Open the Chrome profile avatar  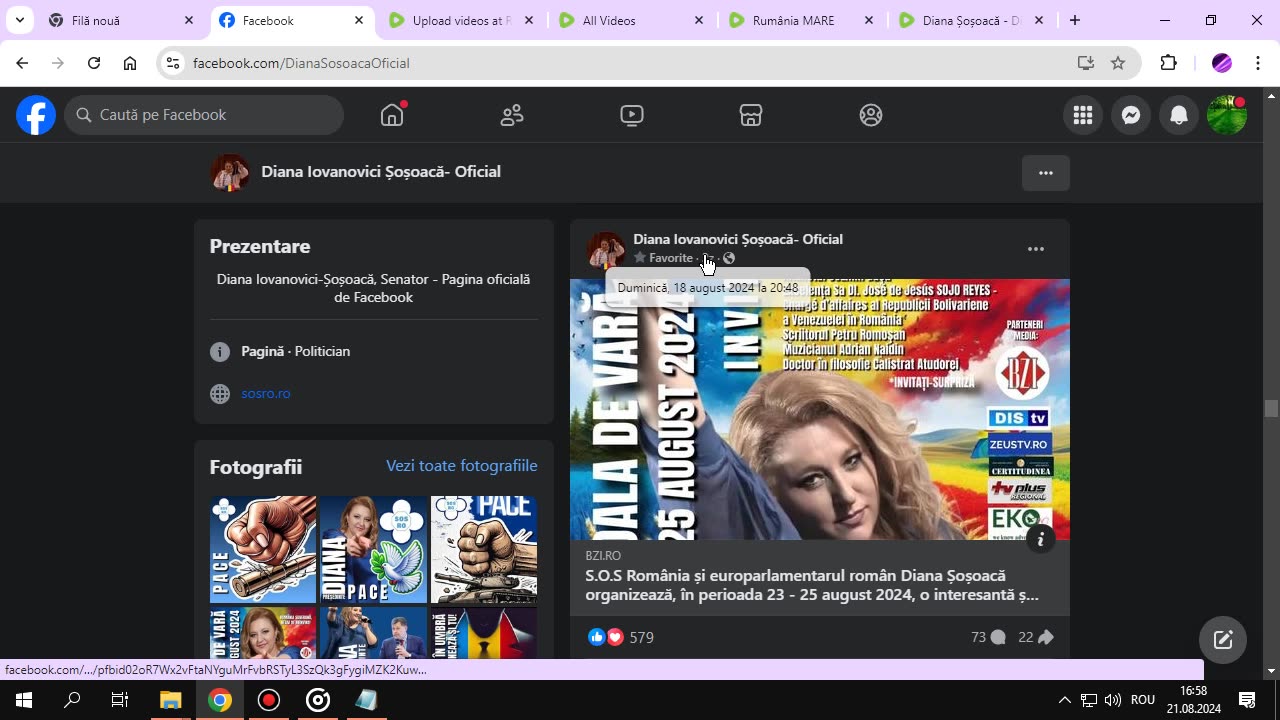[x=1222, y=63]
